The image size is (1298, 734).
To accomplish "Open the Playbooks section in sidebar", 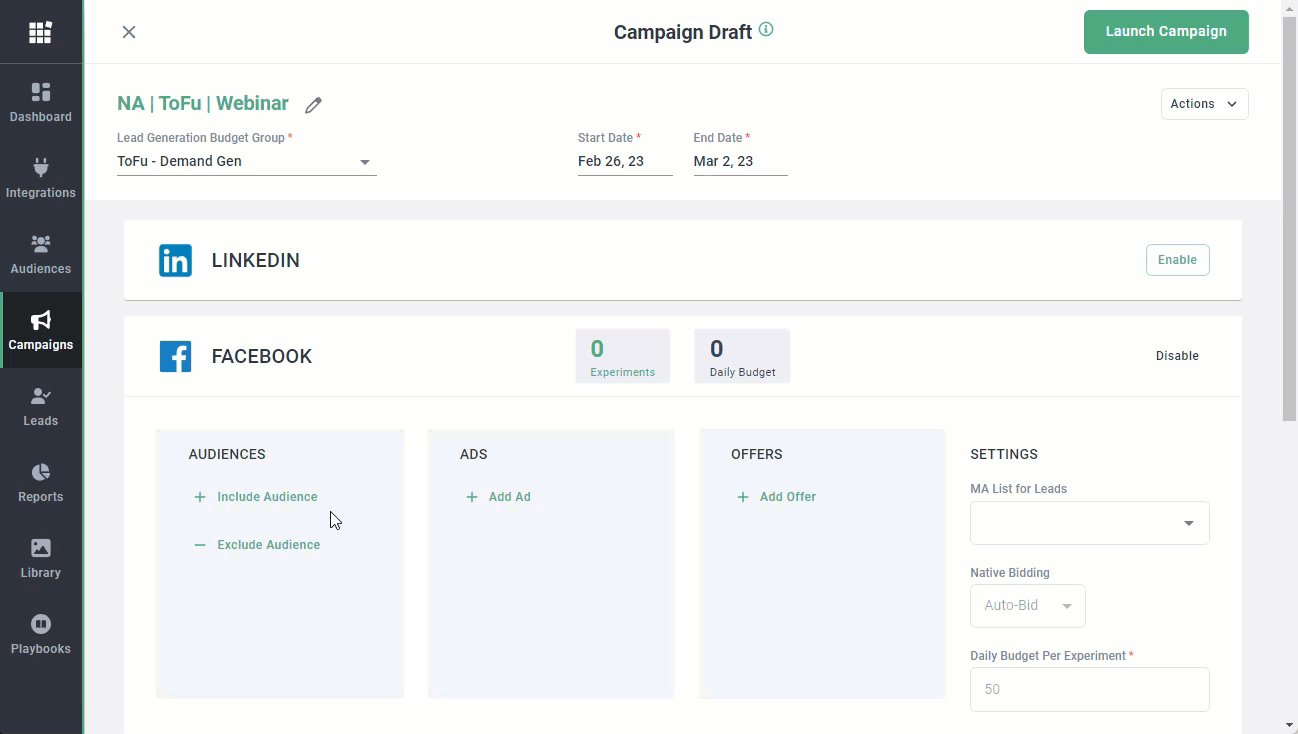I will coord(41,636).
